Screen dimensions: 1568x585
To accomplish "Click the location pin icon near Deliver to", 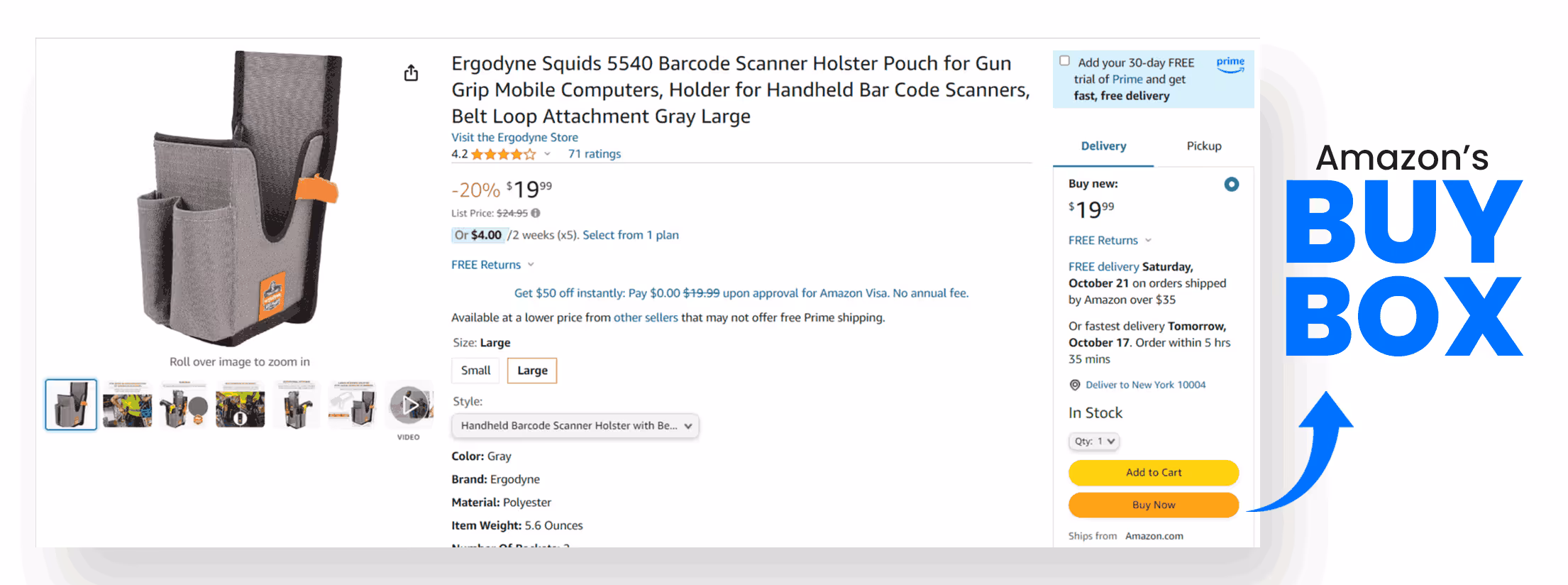I will coord(1075,385).
